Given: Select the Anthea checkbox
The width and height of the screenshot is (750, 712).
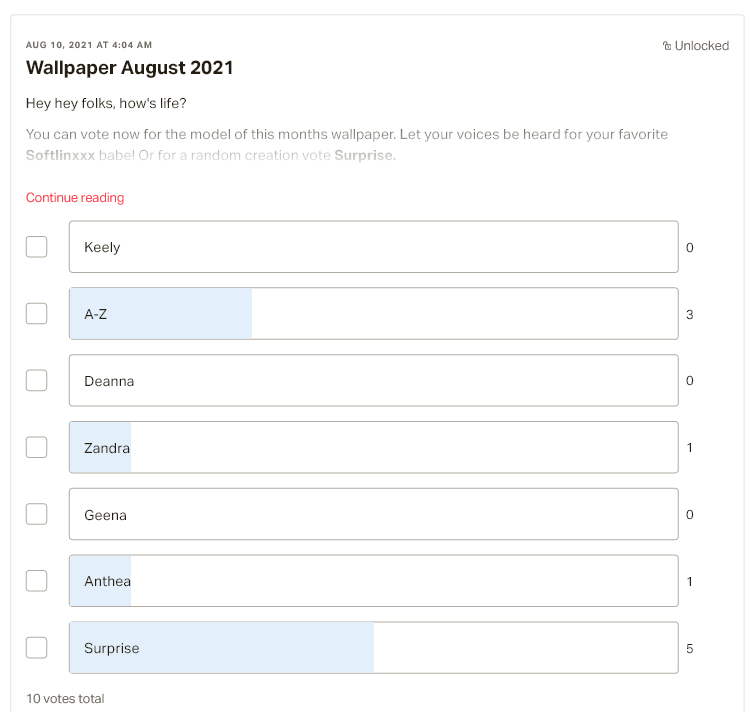Looking at the screenshot, I should coord(36,581).
